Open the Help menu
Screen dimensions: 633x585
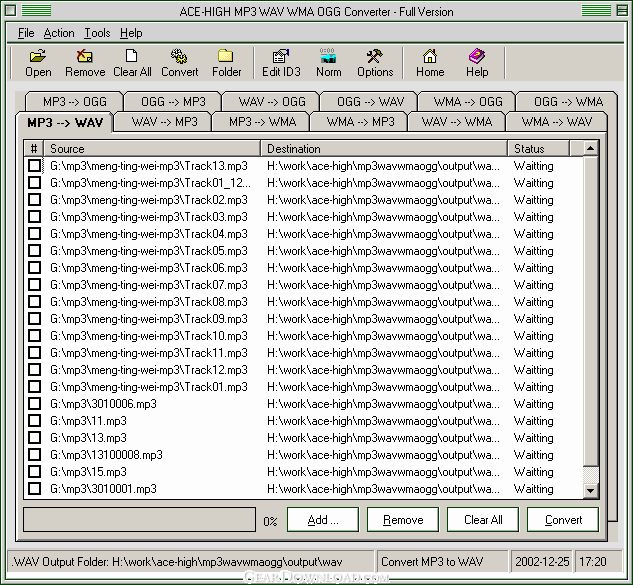click(131, 33)
